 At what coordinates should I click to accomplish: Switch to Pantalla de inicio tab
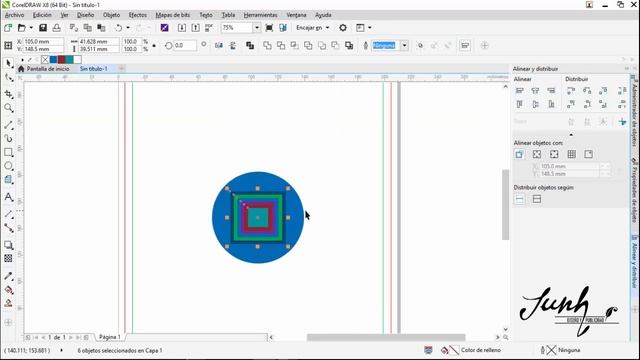(x=48, y=69)
